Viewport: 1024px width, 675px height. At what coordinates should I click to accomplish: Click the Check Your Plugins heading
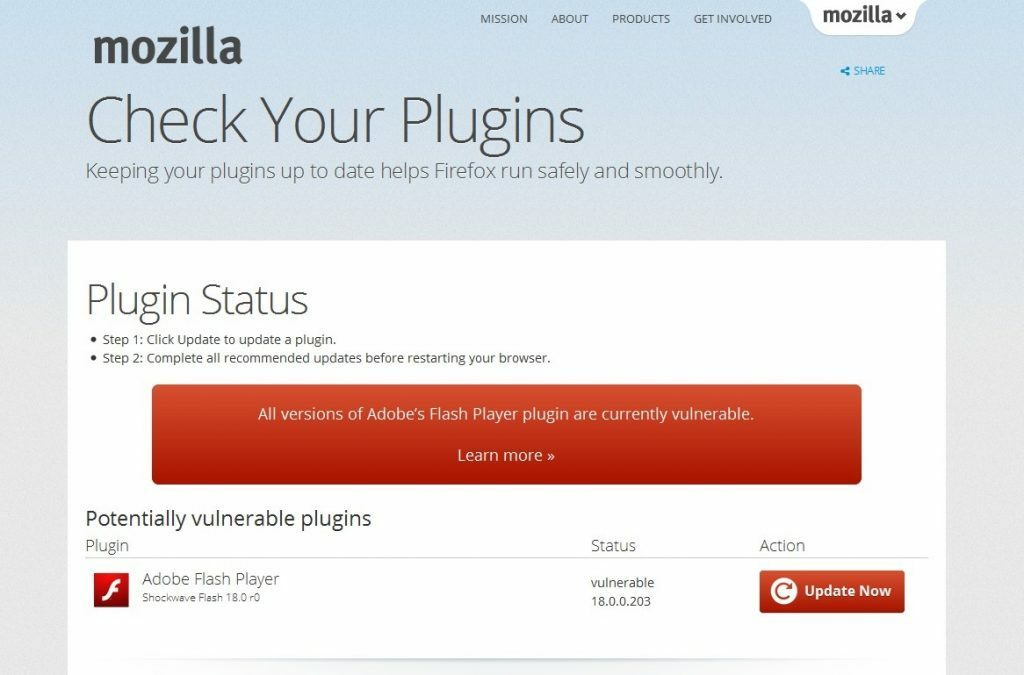335,120
